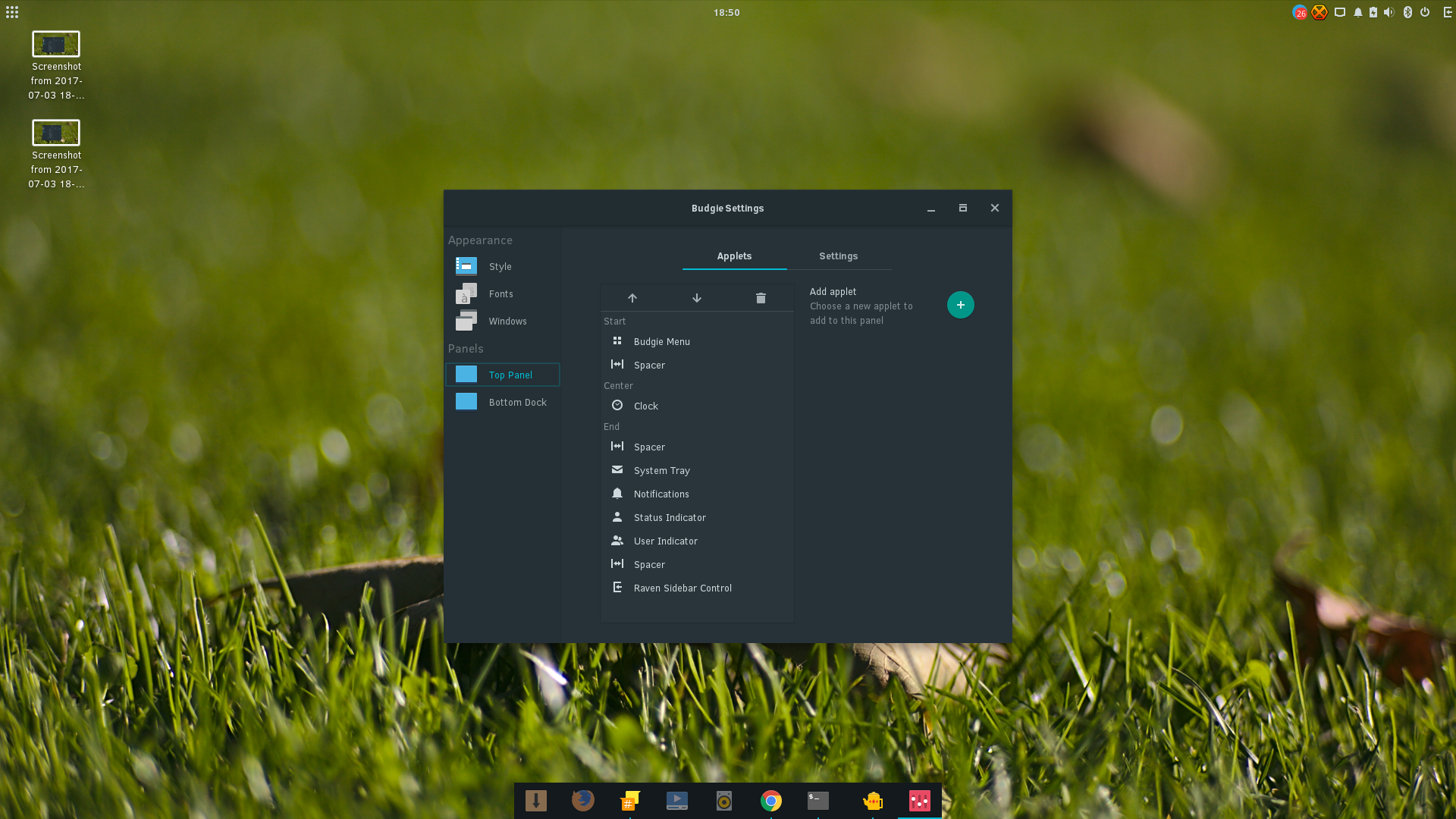Click the trash icon to remove applet
The height and width of the screenshot is (819, 1456).
pos(761,298)
